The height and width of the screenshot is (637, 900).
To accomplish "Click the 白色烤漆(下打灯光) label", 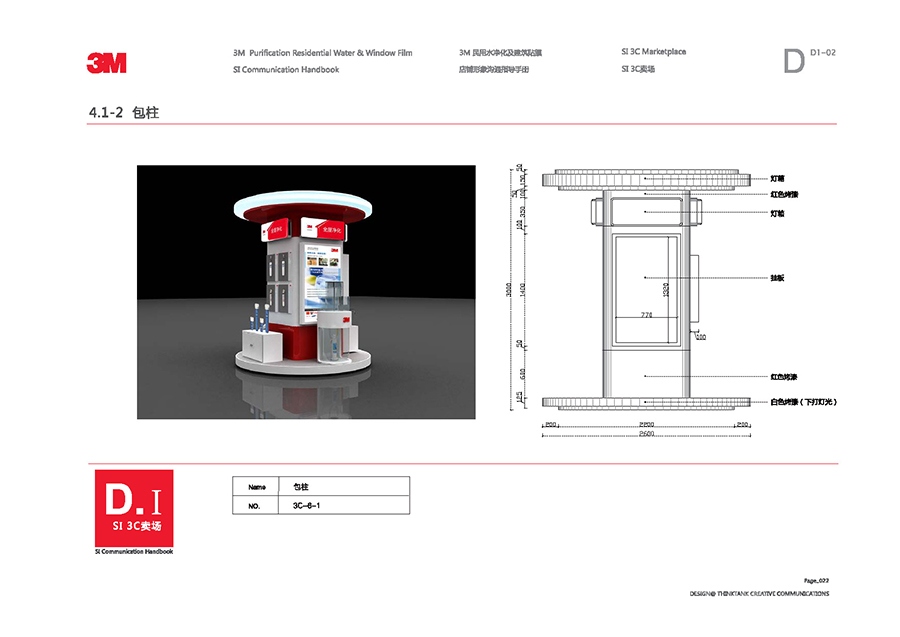I will 804,402.
